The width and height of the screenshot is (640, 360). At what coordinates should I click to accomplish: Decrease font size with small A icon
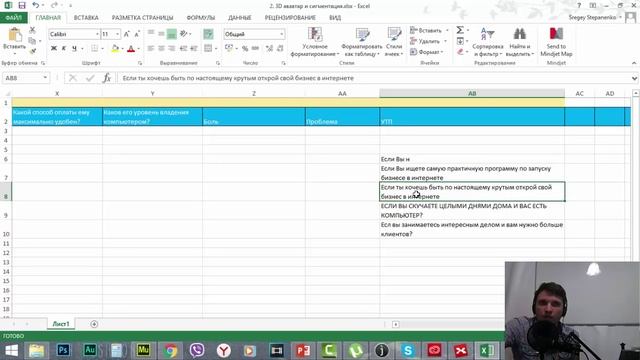(x=137, y=34)
